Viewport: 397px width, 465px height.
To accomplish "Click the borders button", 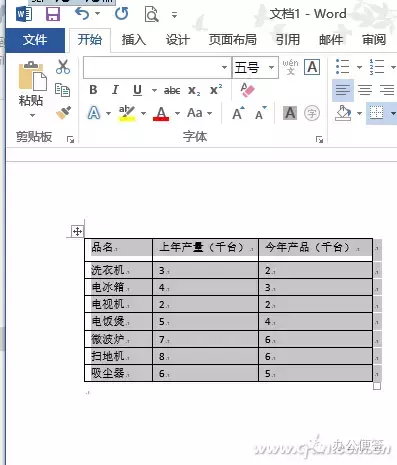I will [x=377, y=113].
